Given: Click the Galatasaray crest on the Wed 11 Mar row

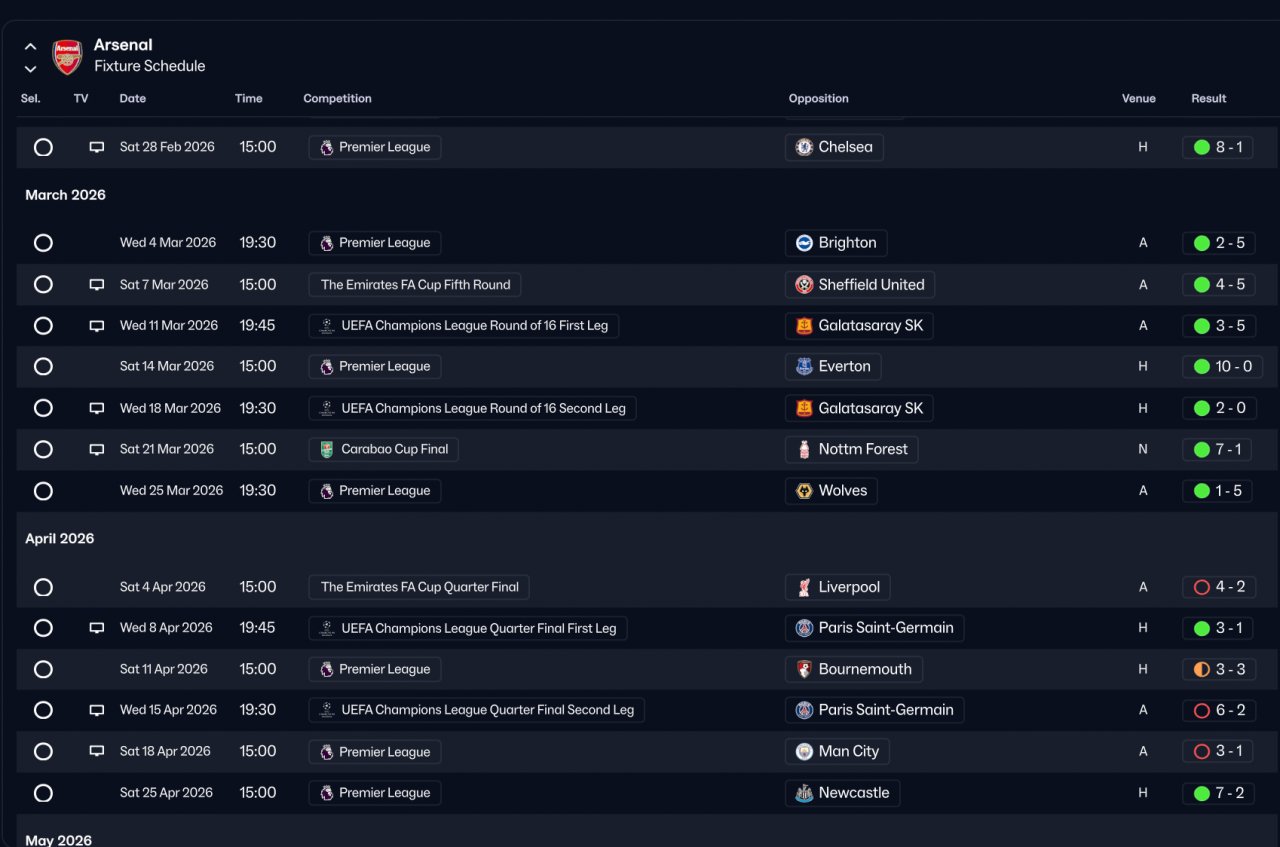Looking at the screenshot, I should coord(804,326).
